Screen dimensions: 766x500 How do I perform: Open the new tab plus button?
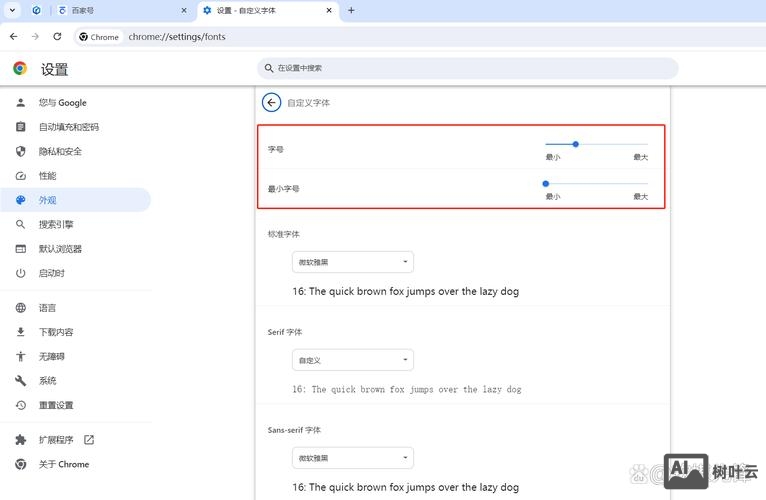[351, 11]
